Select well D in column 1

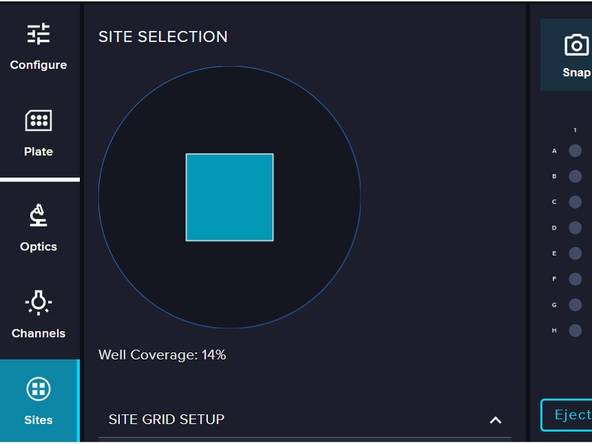pyautogui.click(x=575, y=228)
